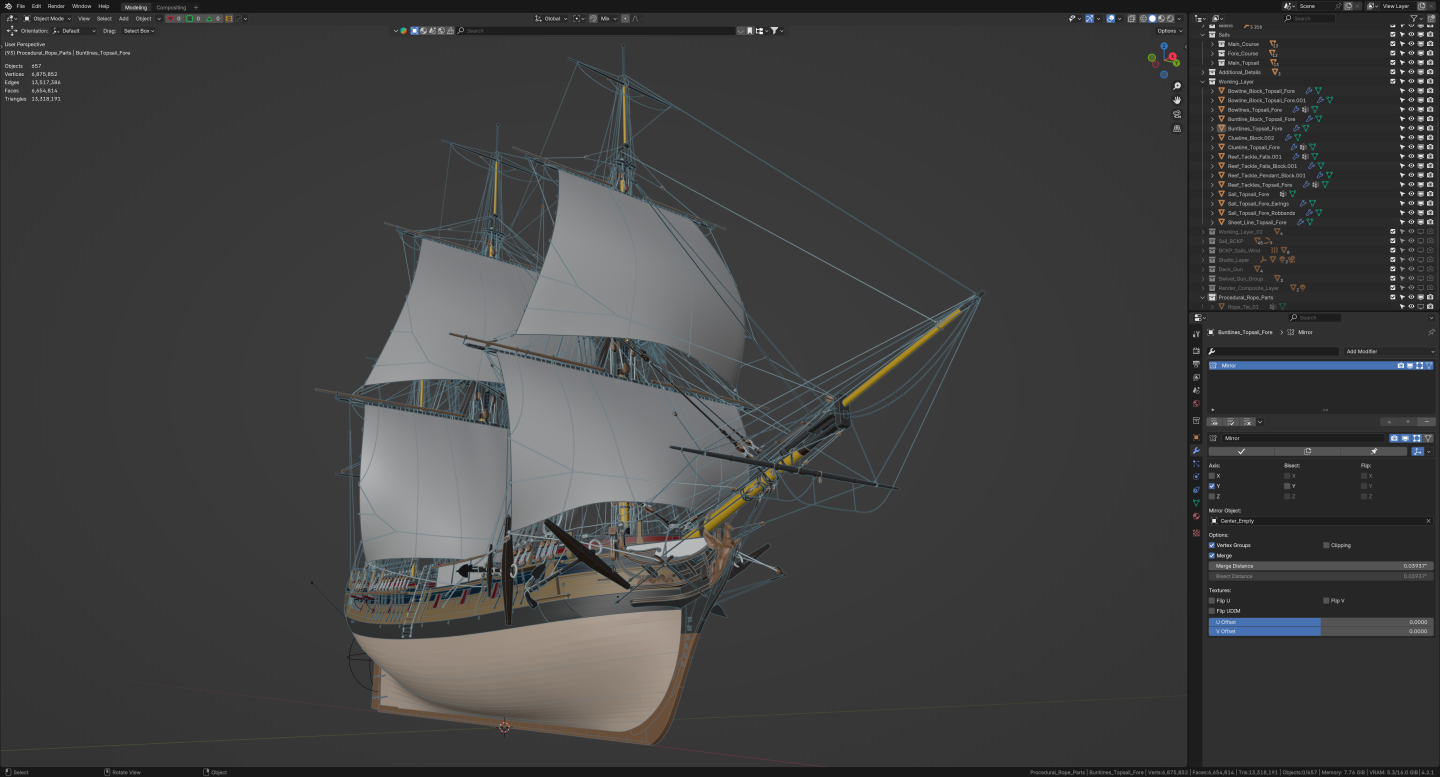This screenshot has height=777, width=1440.
Task: Click the Options button in viewport header
Action: point(1169,31)
